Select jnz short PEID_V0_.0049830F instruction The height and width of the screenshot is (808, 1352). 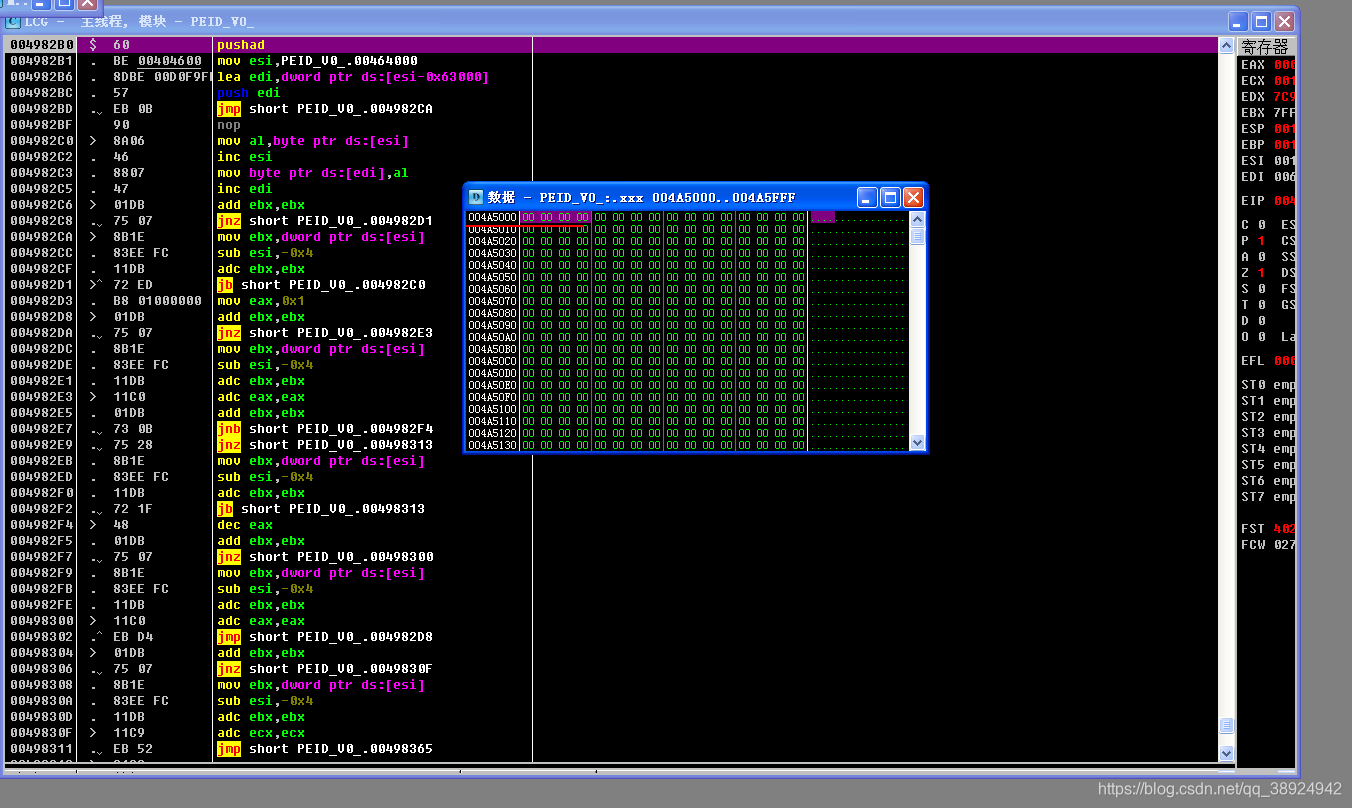coord(325,669)
